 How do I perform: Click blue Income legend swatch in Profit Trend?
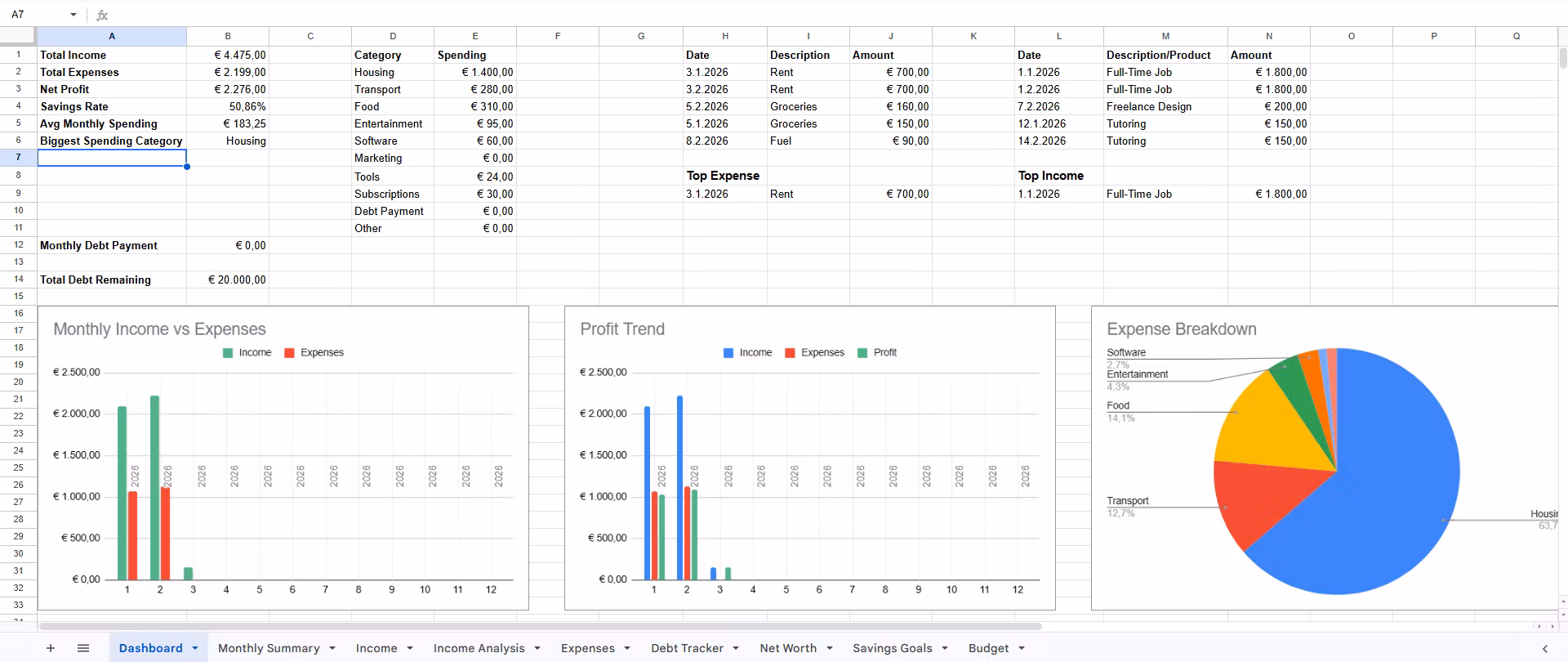click(728, 353)
